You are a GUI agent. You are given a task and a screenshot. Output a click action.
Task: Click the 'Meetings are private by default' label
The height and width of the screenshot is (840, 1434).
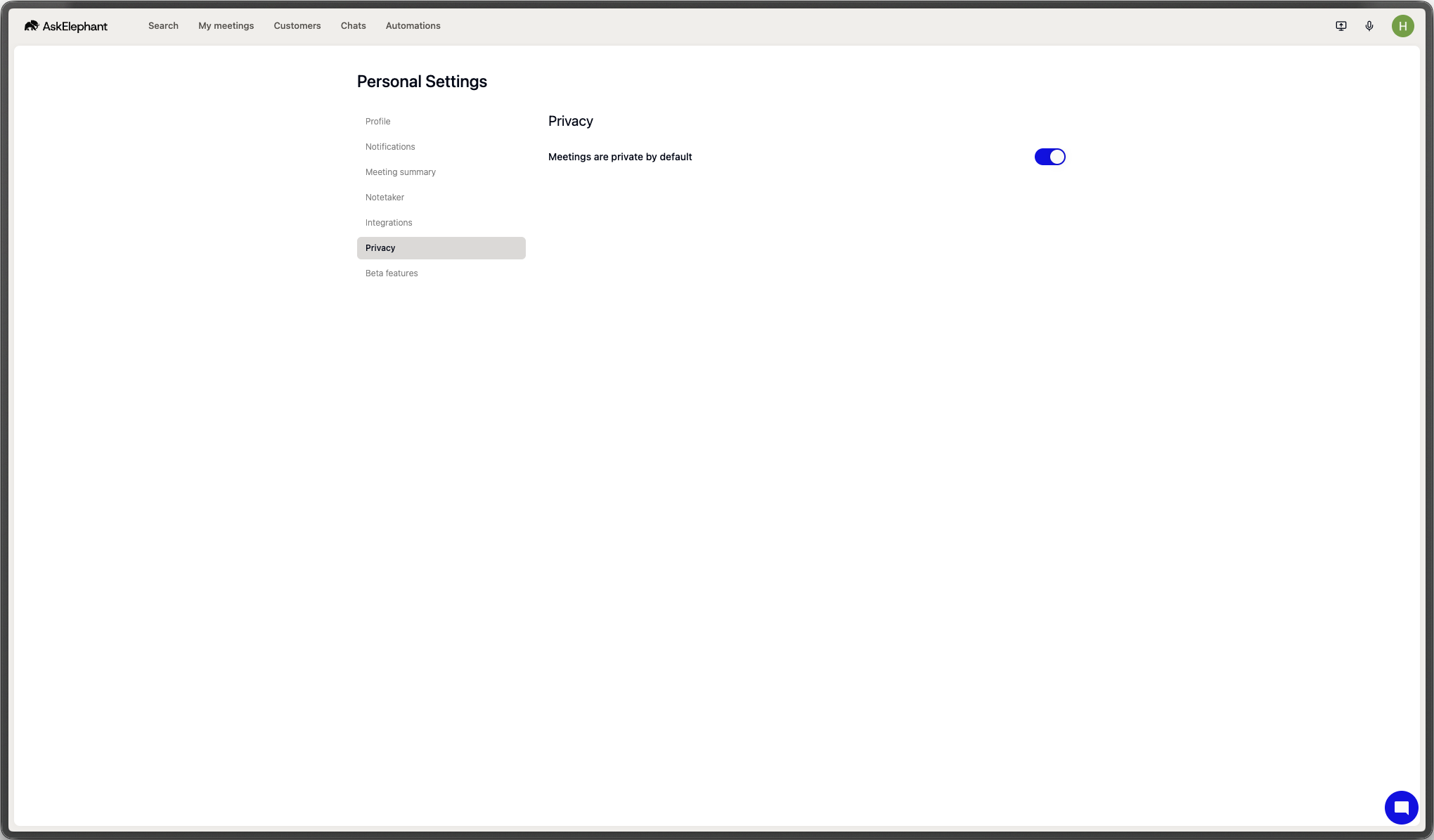tap(620, 157)
